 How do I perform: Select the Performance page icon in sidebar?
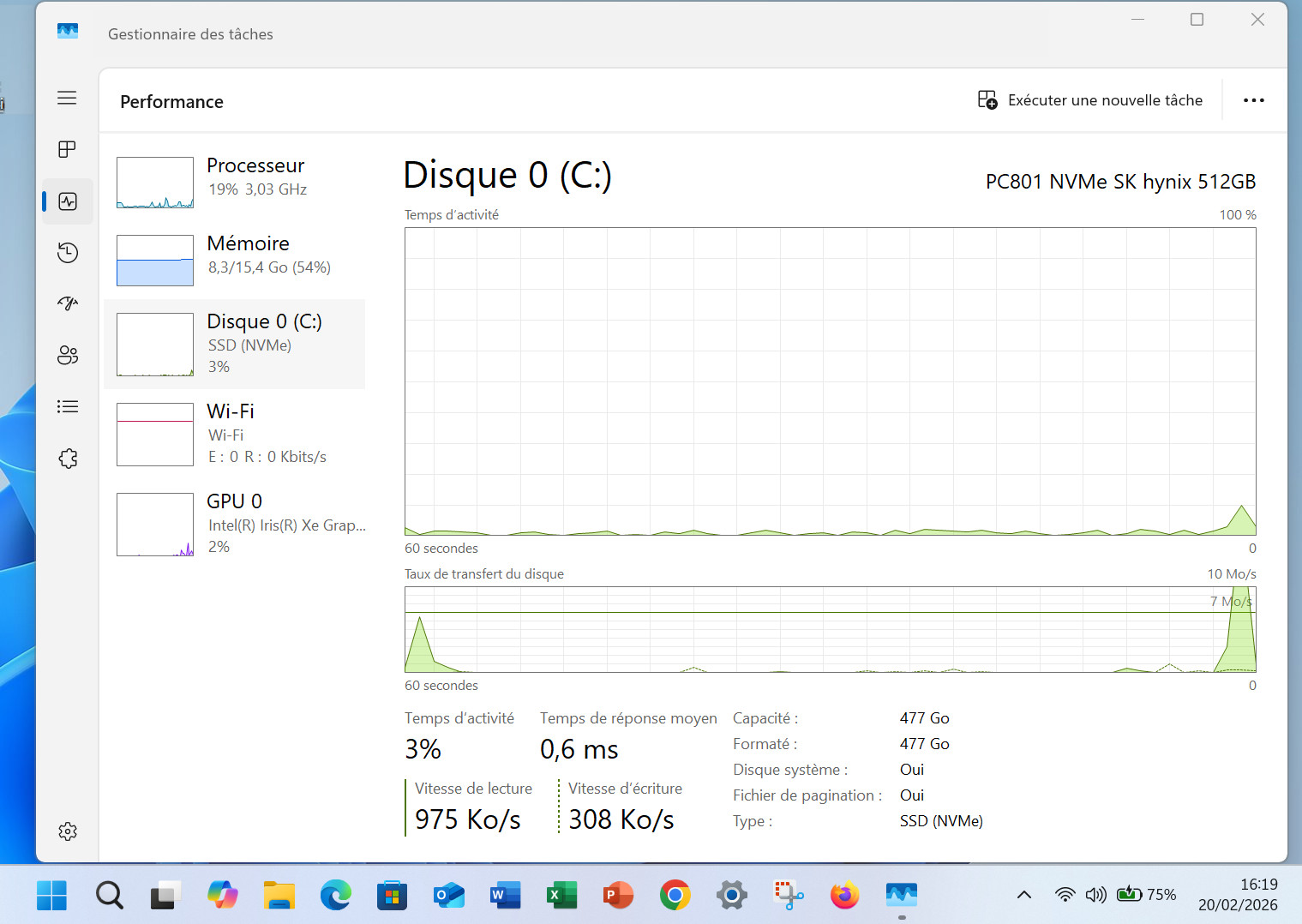pyautogui.click(x=67, y=201)
